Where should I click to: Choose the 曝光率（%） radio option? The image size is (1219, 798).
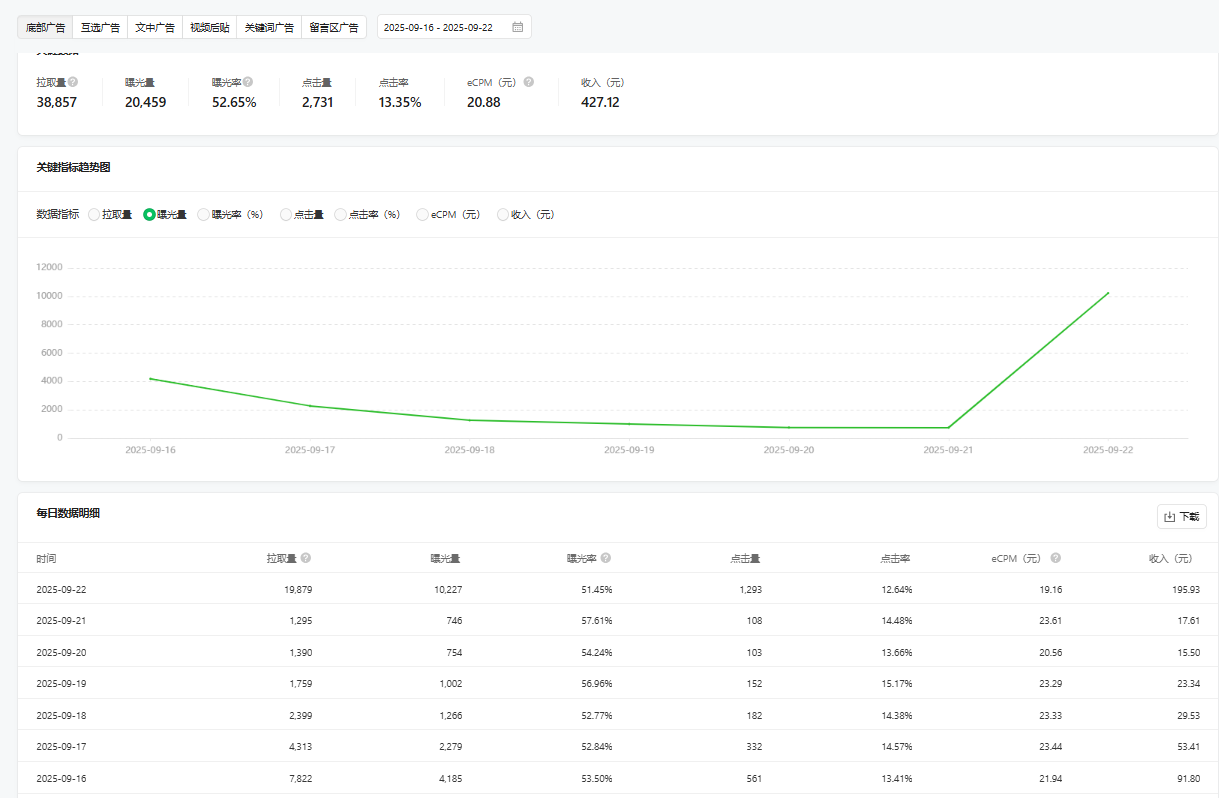click(x=204, y=214)
